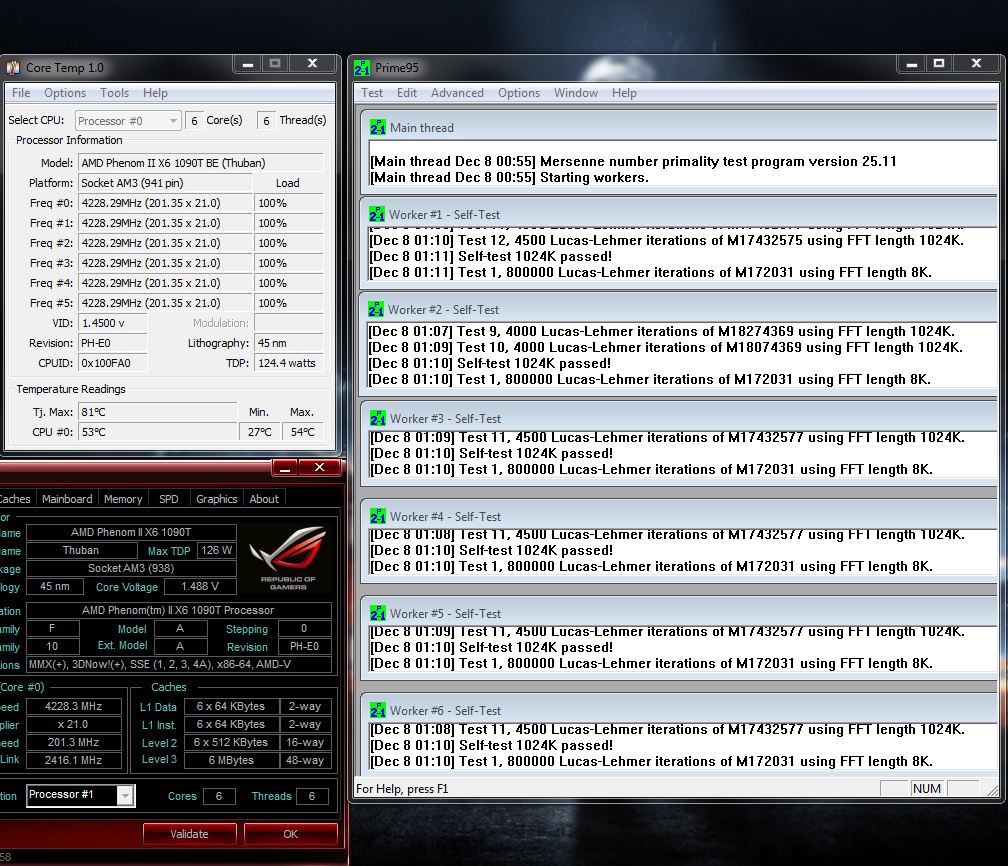Click the Freq #0 frequency value
This screenshot has width=1008, height=866.
[x=165, y=203]
